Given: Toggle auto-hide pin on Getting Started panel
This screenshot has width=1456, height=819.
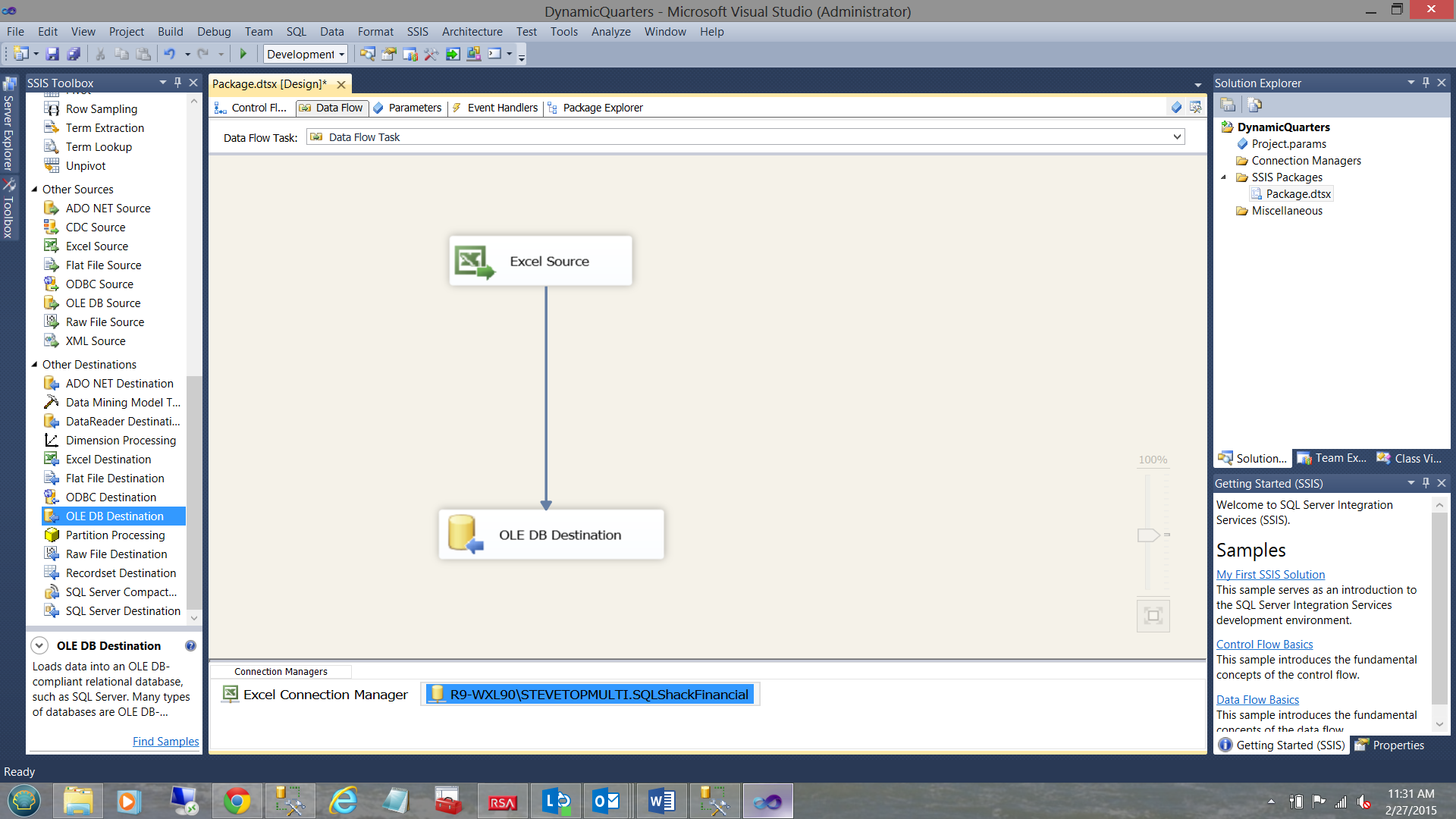Looking at the screenshot, I should tap(1426, 483).
